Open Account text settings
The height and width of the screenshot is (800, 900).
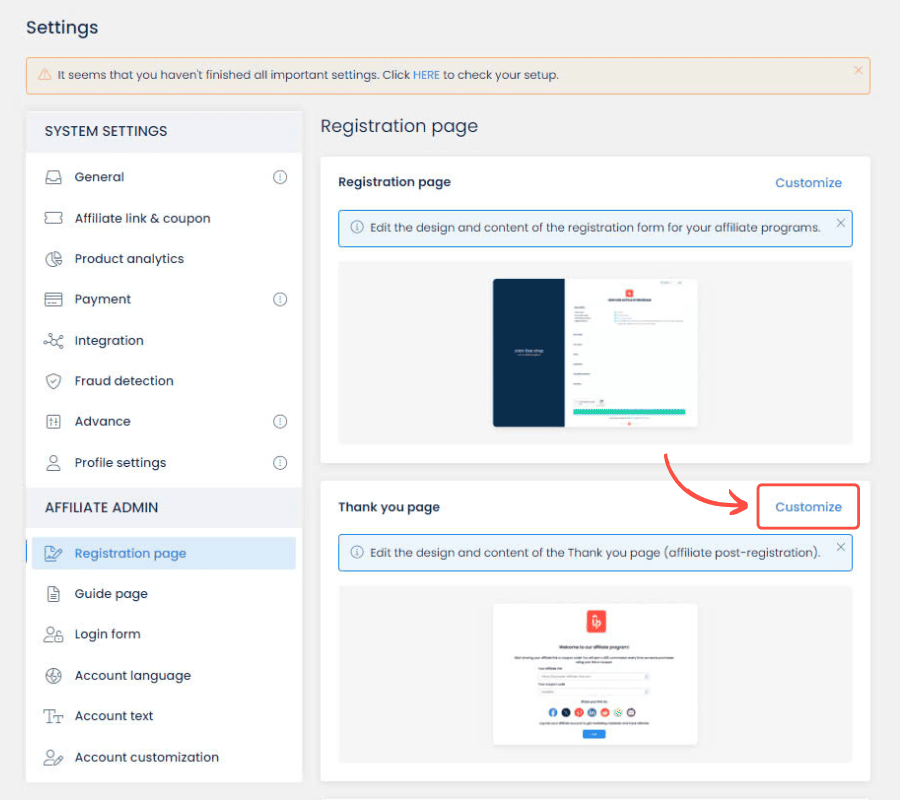(x=164, y=716)
